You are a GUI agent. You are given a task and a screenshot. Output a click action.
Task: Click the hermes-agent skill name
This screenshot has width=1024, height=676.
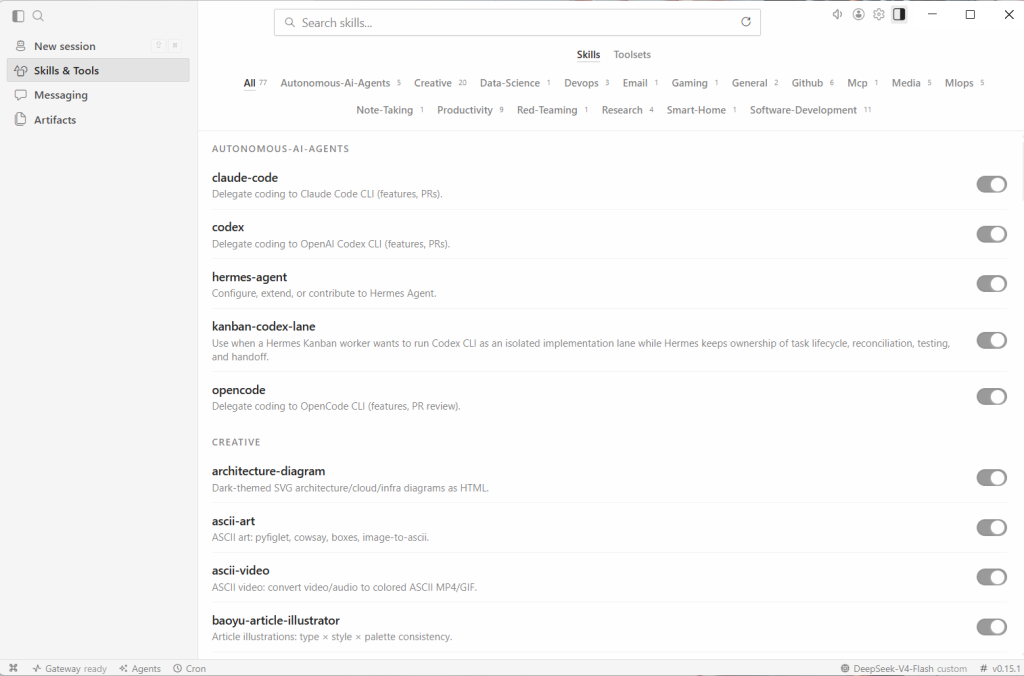coord(249,277)
